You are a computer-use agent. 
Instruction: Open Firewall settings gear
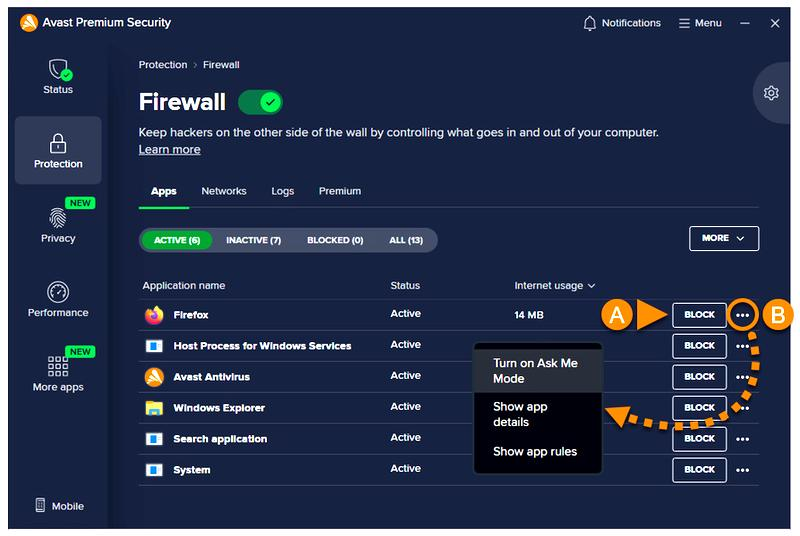point(771,93)
